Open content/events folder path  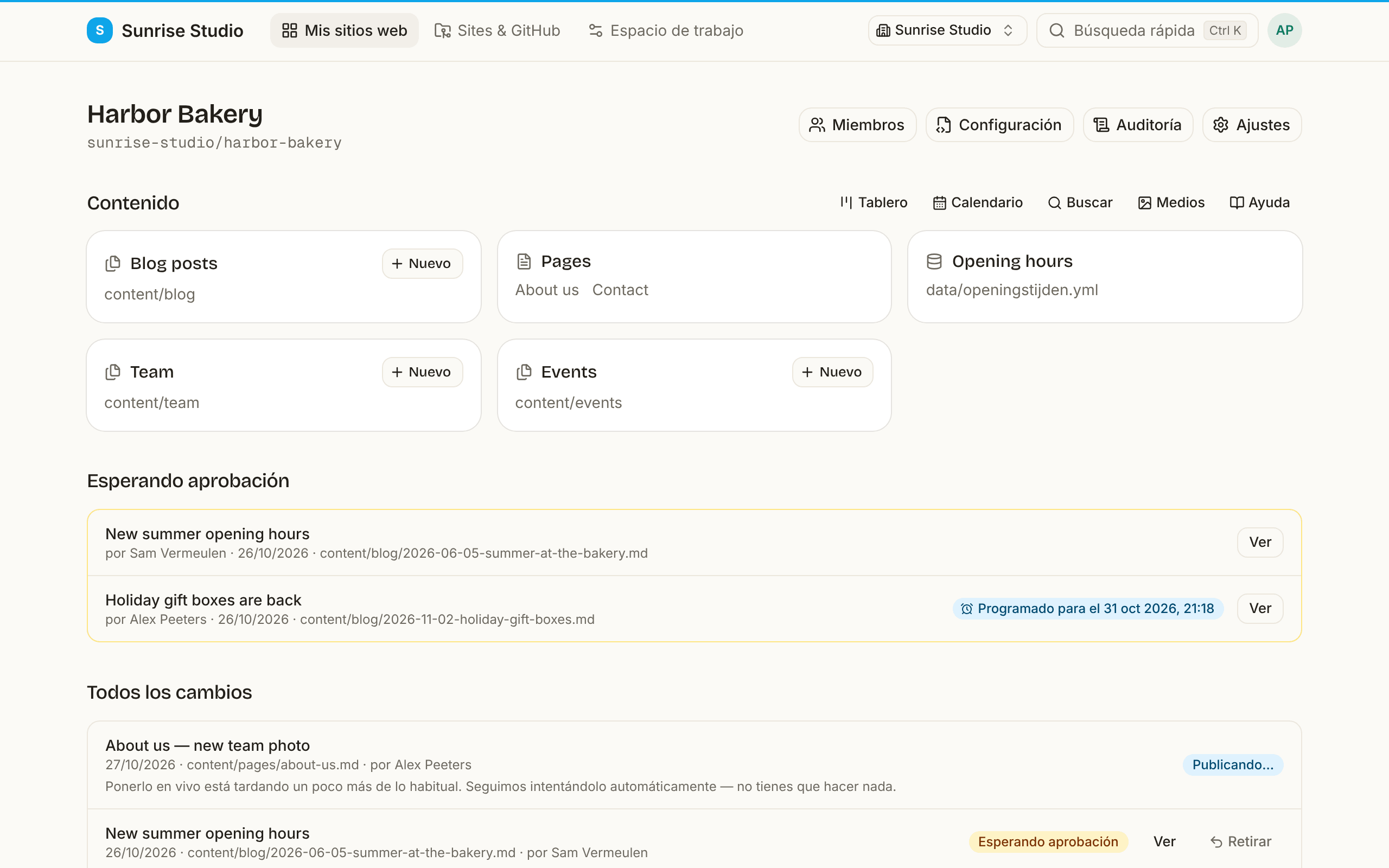(568, 403)
